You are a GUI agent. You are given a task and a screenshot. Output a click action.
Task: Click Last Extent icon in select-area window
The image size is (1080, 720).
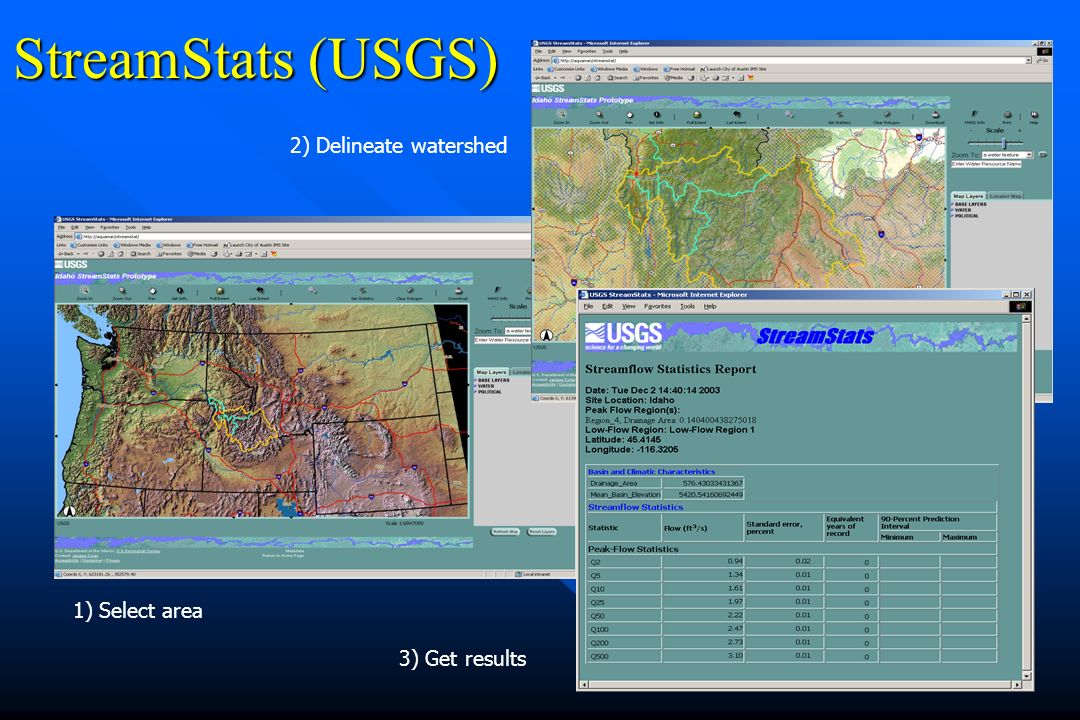coord(260,292)
